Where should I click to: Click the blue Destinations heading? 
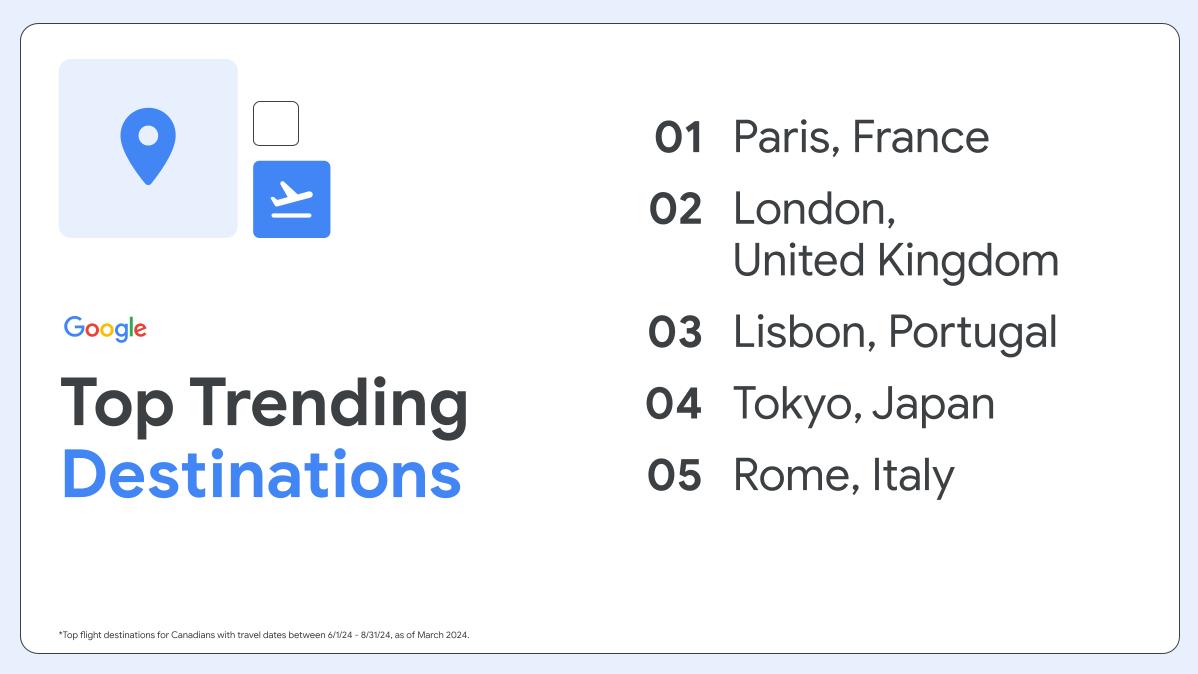coord(261,475)
